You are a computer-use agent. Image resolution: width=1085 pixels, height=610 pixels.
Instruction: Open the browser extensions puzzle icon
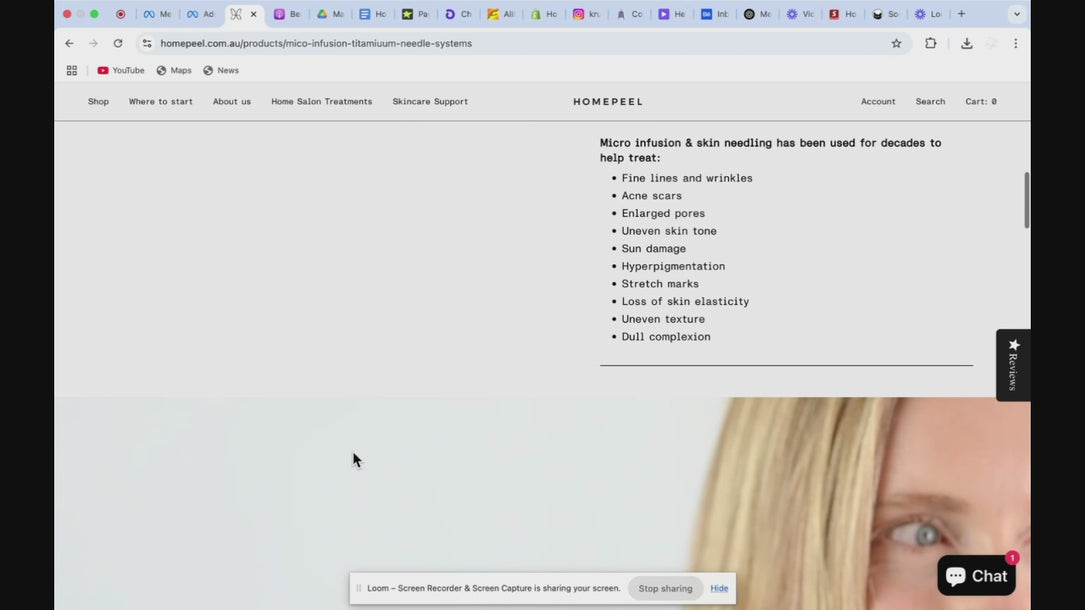pyautogui.click(x=931, y=43)
